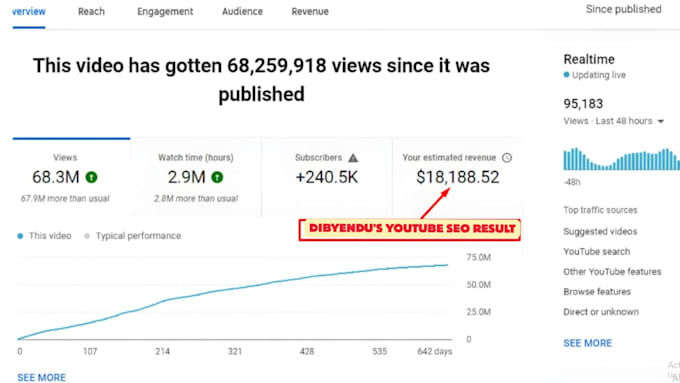680x383 pixels.
Task: Click the green up arrow next to 68.3M
Action: (x=92, y=177)
